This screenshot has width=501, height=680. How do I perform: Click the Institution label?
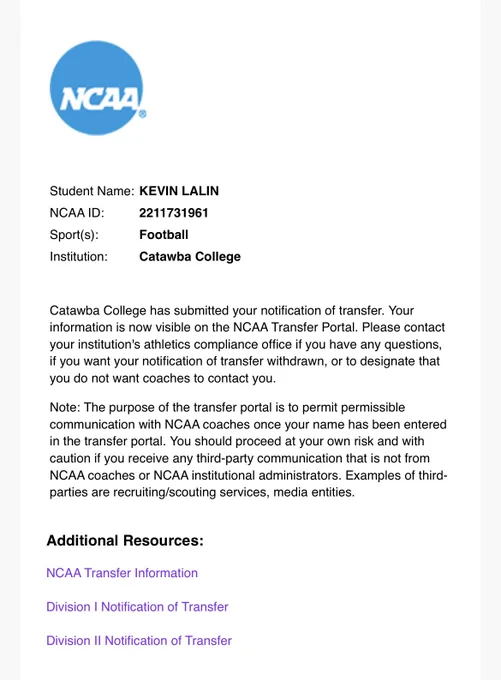point(79,256)
